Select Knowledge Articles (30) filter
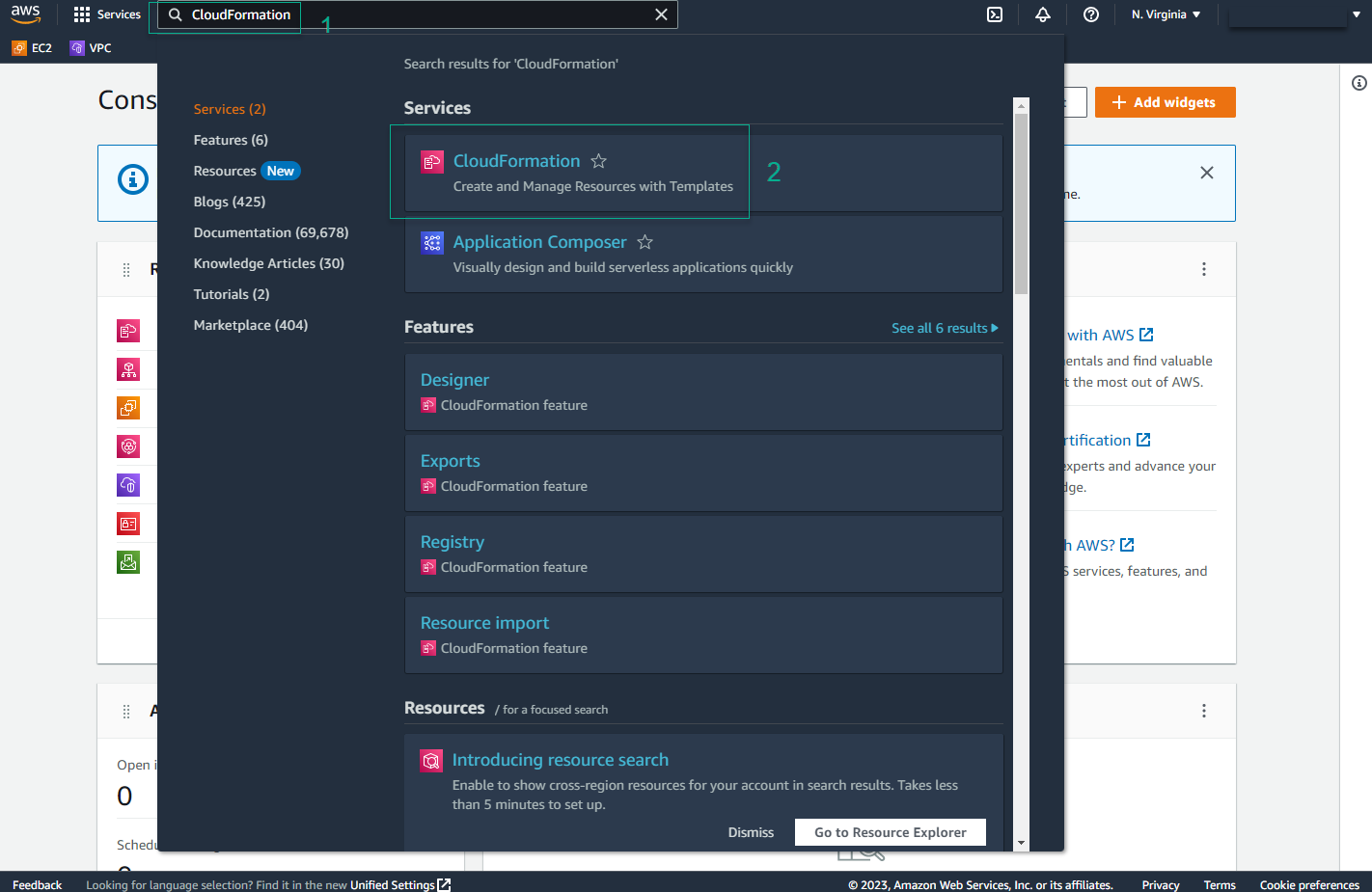 pyautogui.click(x=268, y=263)
